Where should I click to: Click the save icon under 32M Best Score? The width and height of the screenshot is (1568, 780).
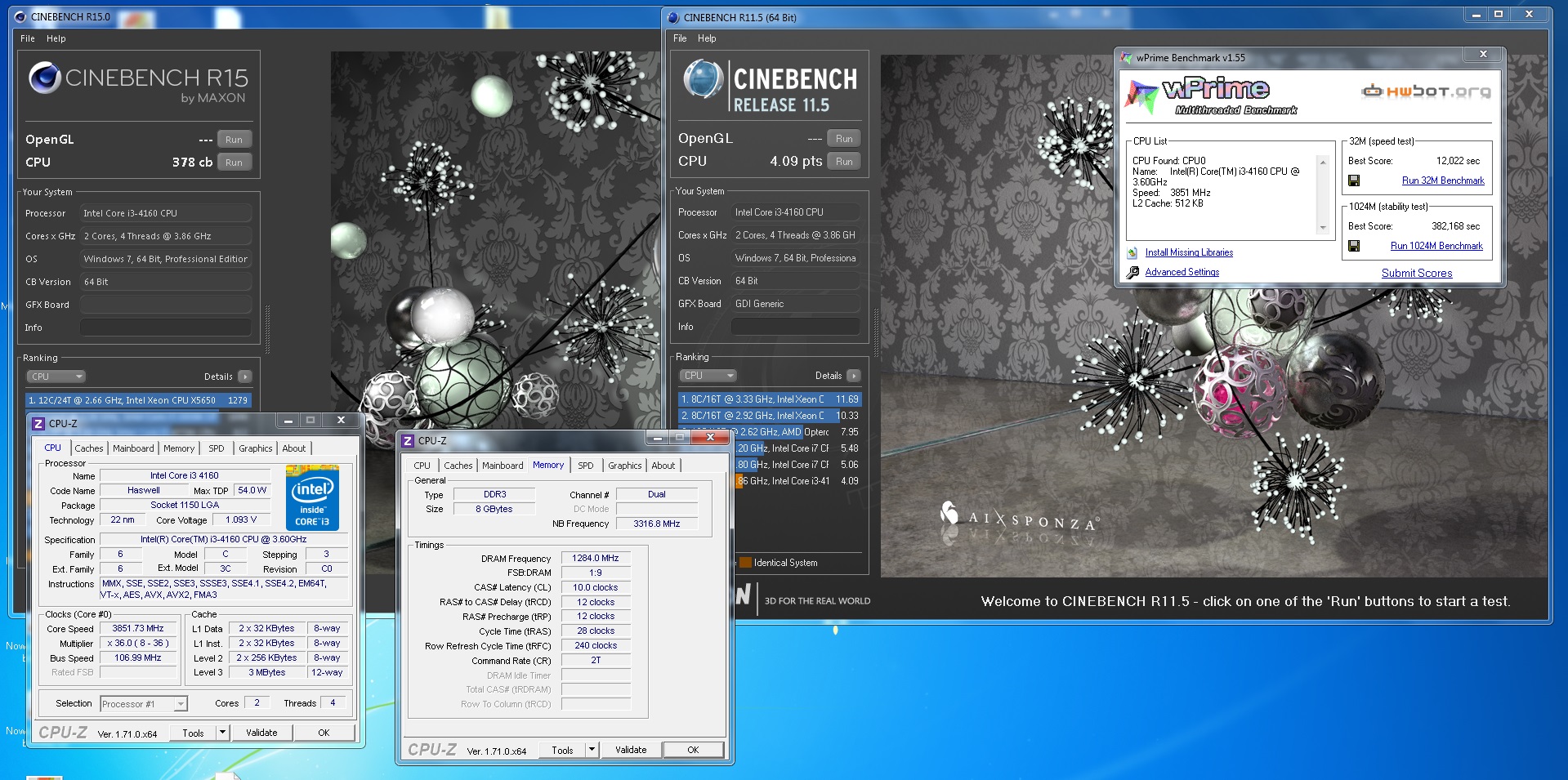pyautogui.click(x=1354, y=181)
